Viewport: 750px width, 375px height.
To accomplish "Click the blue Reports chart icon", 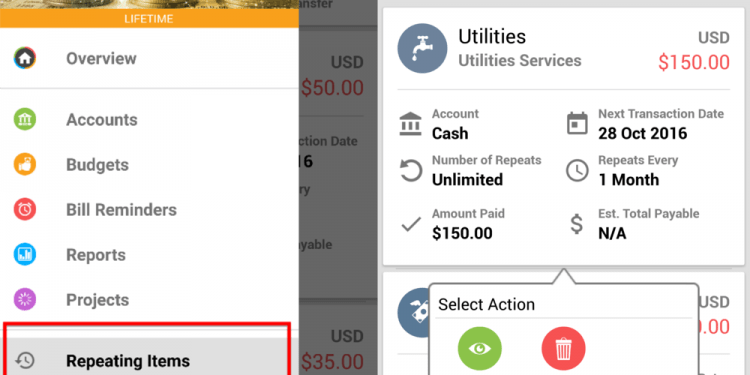I will (x=24, y=254).
